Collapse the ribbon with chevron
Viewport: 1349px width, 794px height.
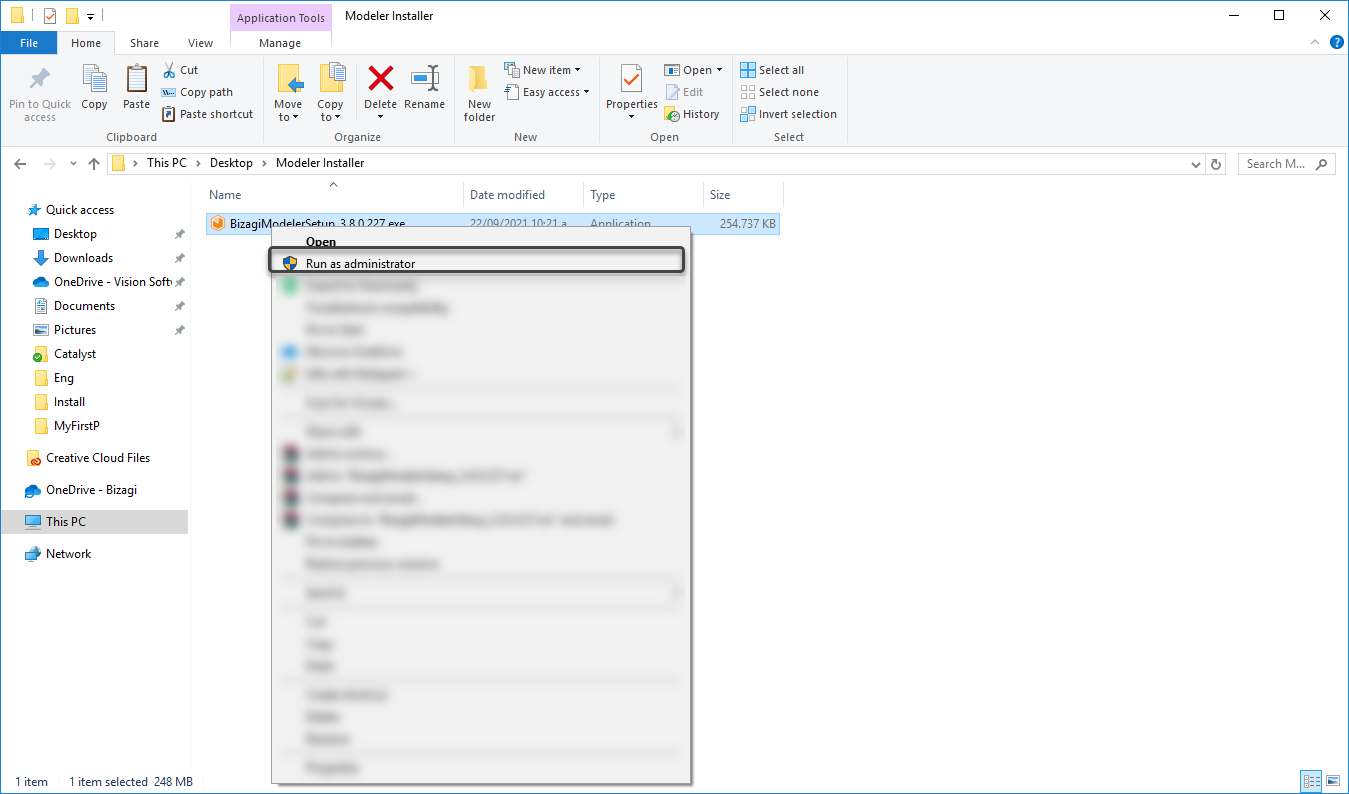[x=1316, y=43]
